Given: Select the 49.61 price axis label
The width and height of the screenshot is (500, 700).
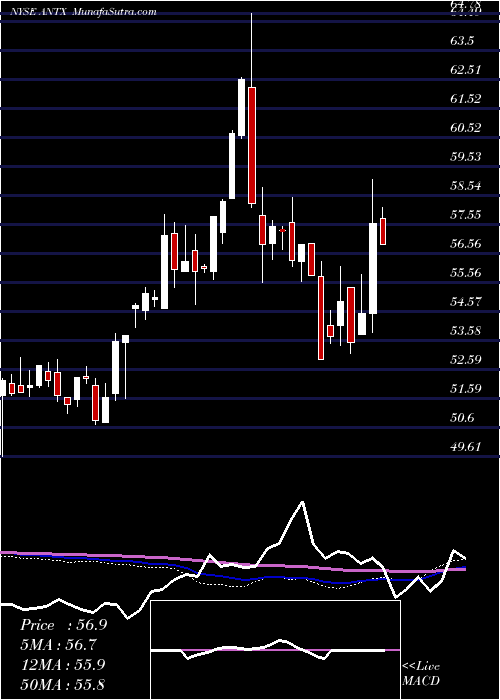Looking at the screenshot, I should point(467,447).
